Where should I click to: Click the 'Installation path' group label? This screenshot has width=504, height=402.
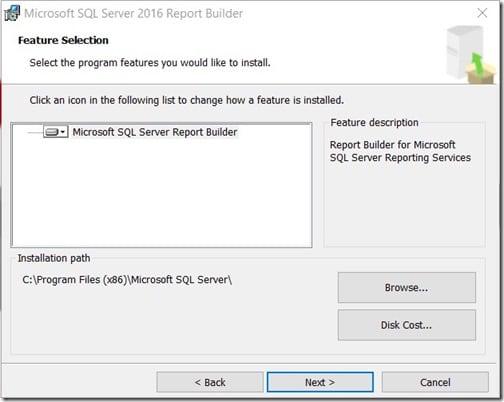[54, 258]
